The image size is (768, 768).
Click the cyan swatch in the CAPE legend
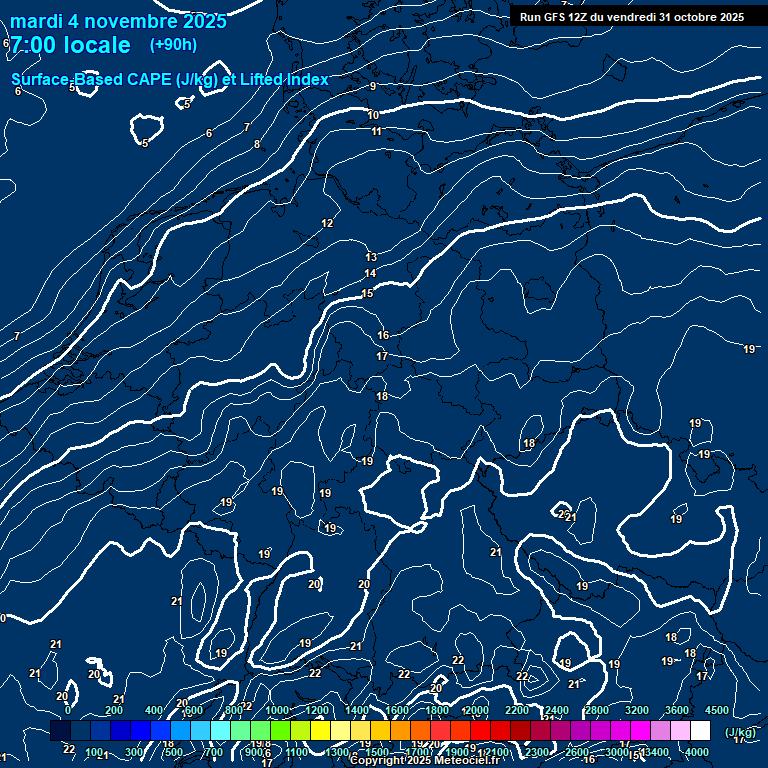[220, 730]
